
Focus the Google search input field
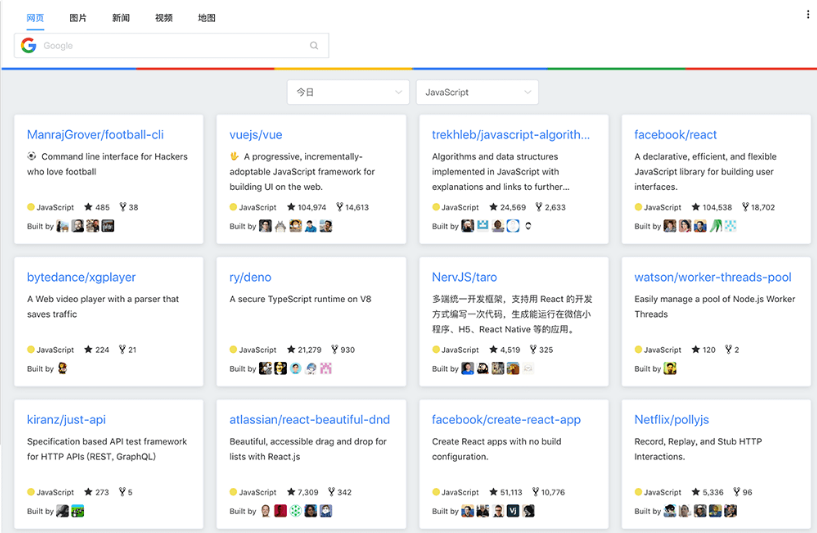[x=172, y=46]
